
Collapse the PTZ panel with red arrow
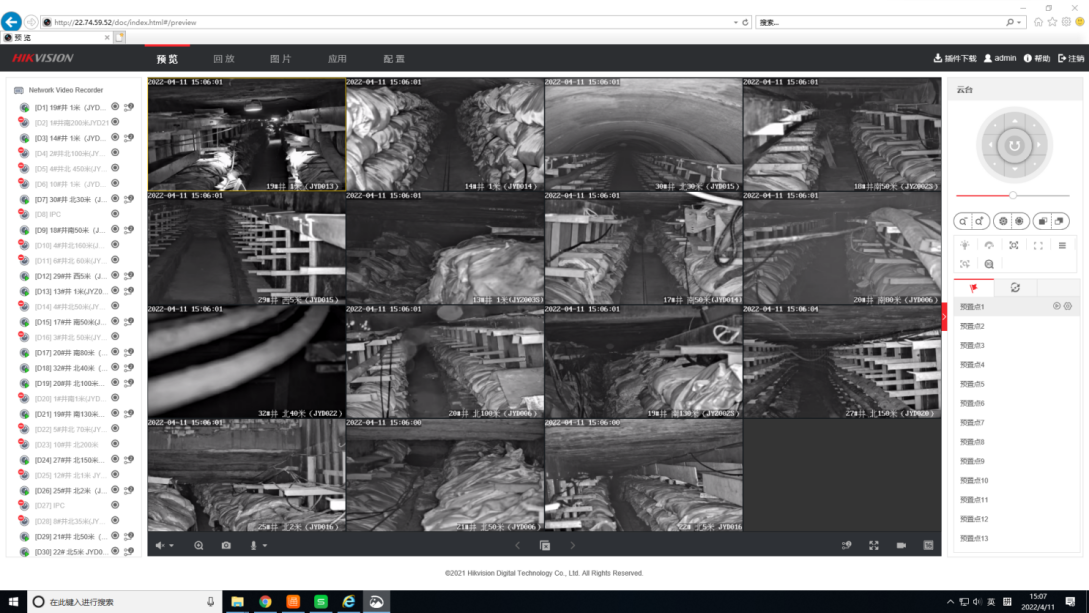(945, 317)
